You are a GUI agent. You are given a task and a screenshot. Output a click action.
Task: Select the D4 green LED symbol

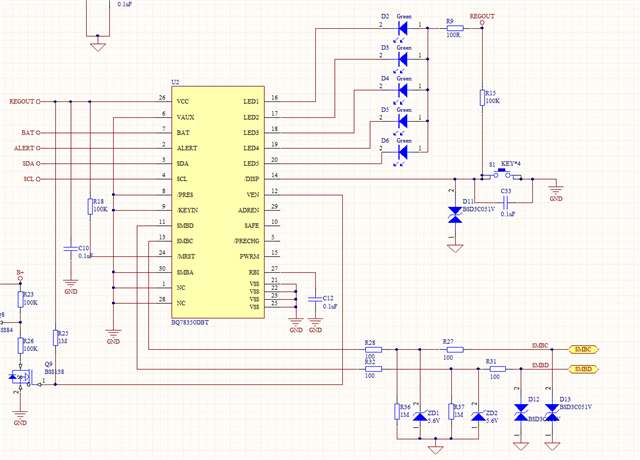(x=402, y=90)
